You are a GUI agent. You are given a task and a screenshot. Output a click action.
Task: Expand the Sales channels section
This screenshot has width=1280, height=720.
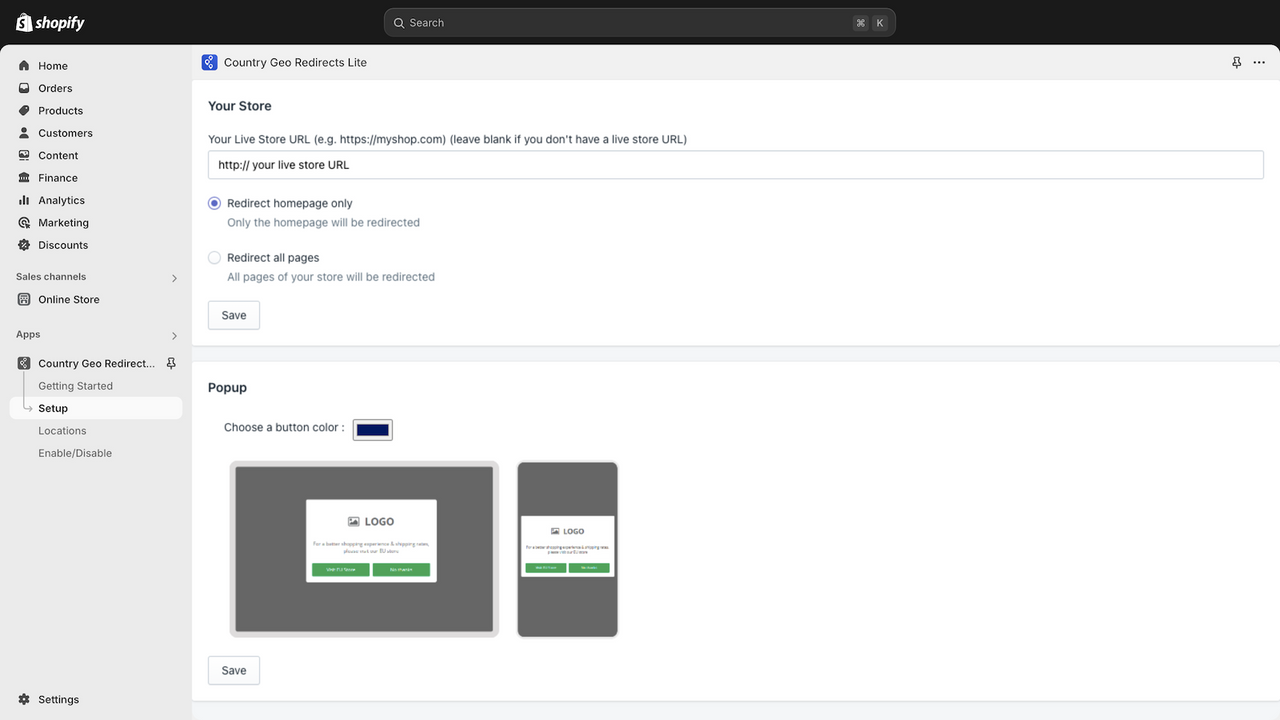tap(174, 278)
